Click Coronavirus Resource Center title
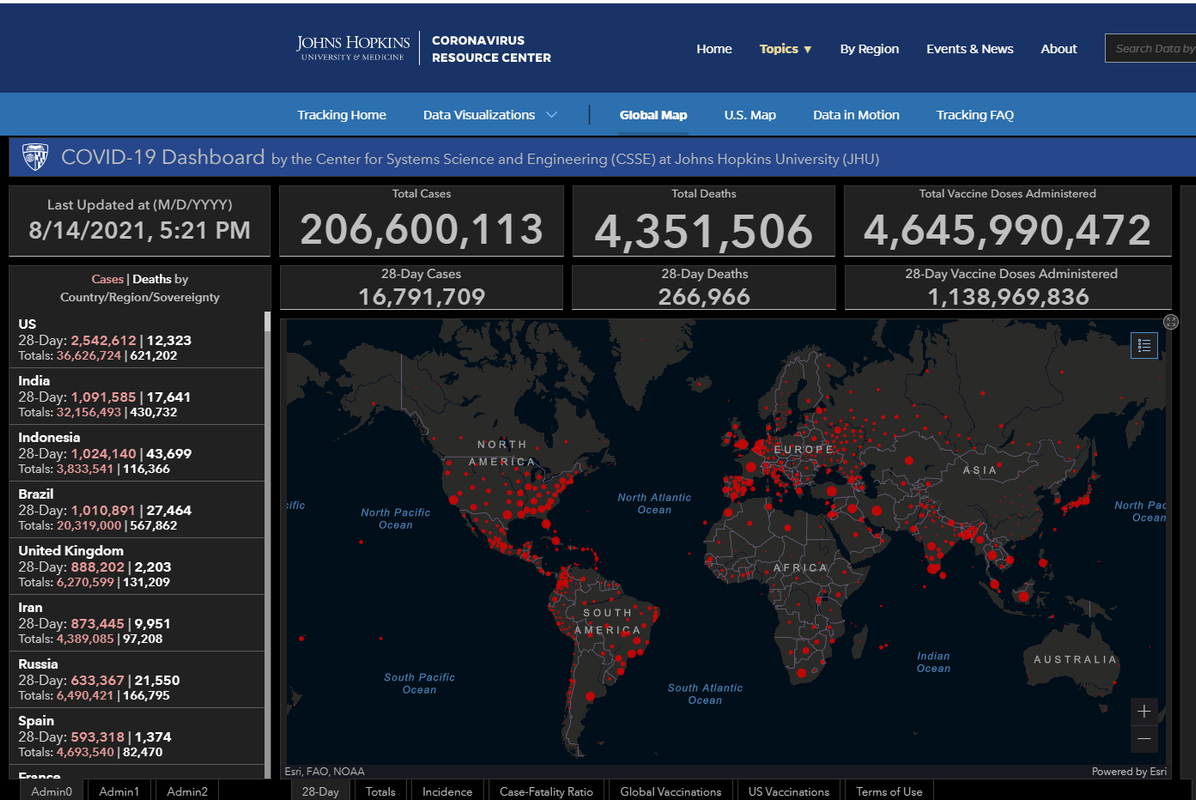 click(x=491, y=49)
